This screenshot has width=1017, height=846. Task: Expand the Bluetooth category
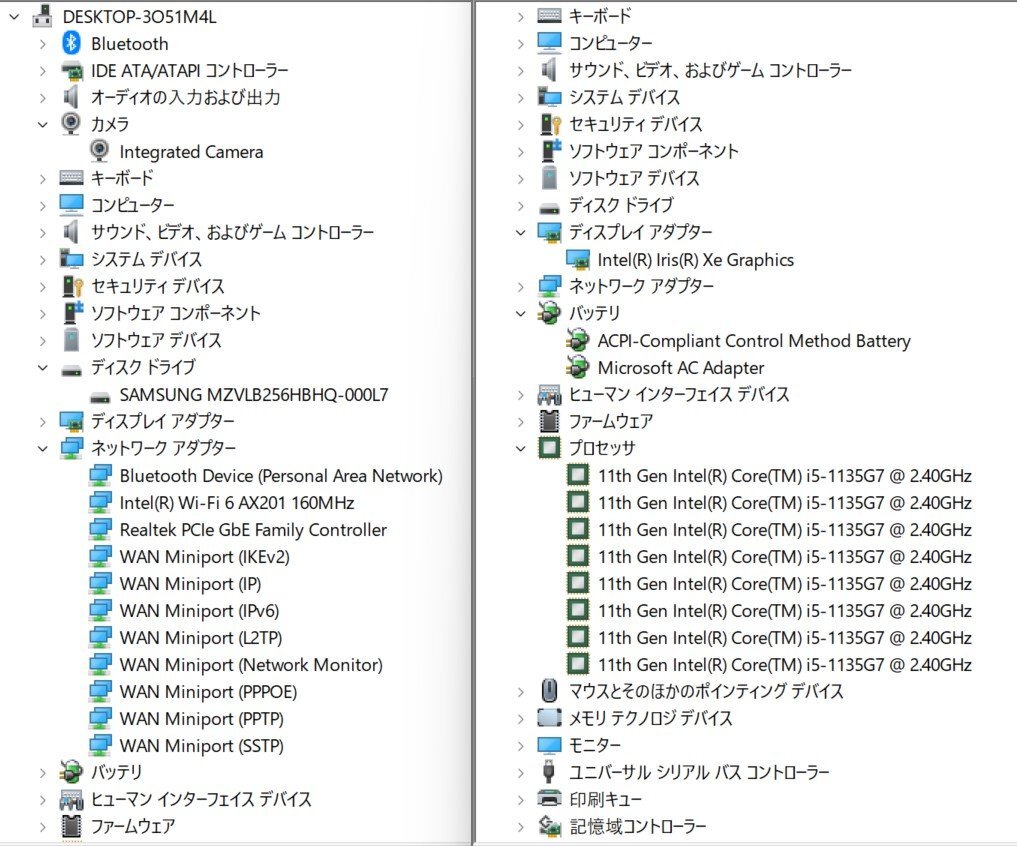point(42,44)
